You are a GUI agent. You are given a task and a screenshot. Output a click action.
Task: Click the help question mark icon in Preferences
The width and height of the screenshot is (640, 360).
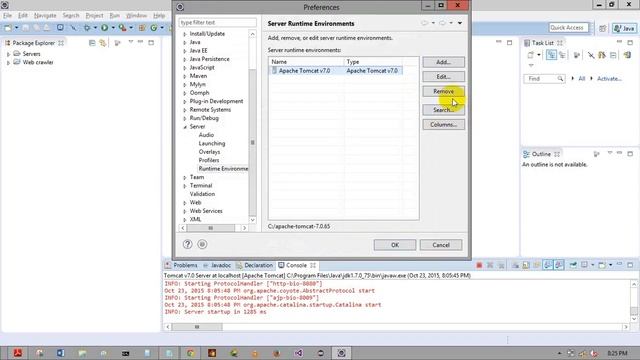[x=187, y=244]
